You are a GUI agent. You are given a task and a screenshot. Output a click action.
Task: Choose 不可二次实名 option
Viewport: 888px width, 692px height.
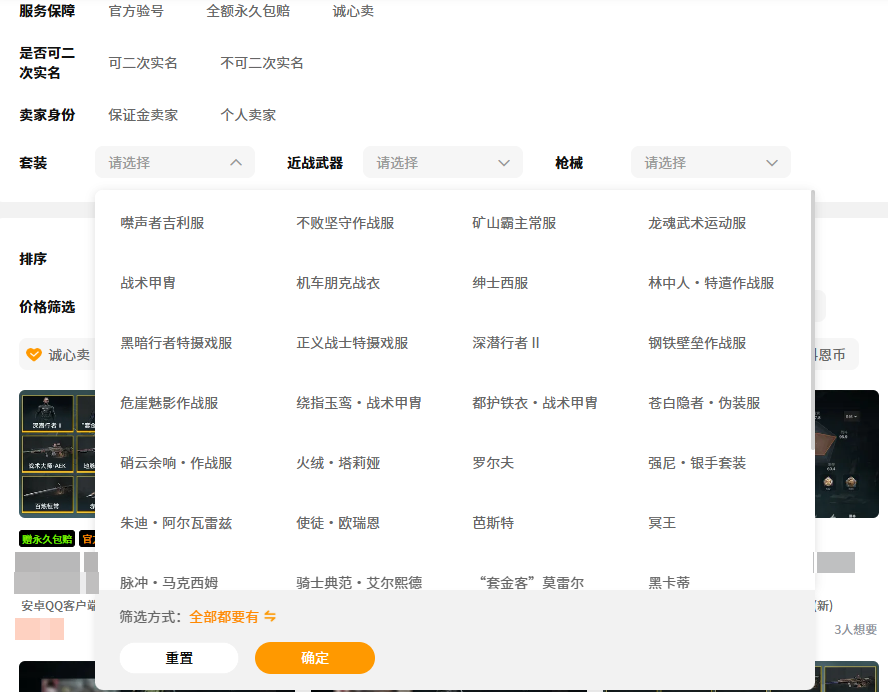(x=262, y=62)
